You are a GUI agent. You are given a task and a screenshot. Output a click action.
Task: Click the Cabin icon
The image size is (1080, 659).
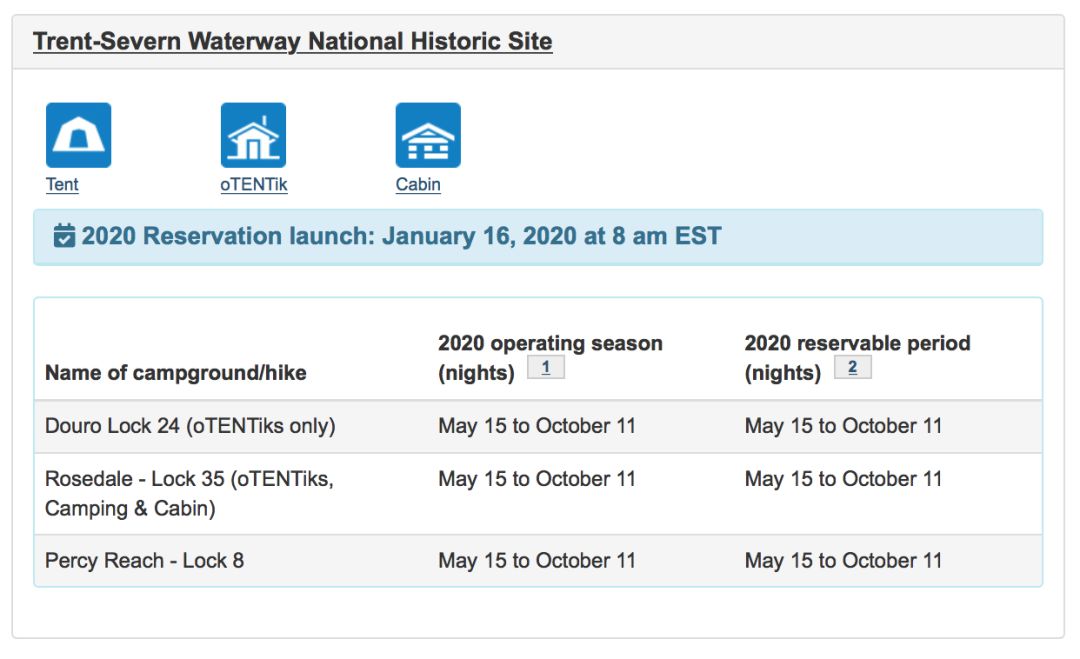click(x=428, y=135)
